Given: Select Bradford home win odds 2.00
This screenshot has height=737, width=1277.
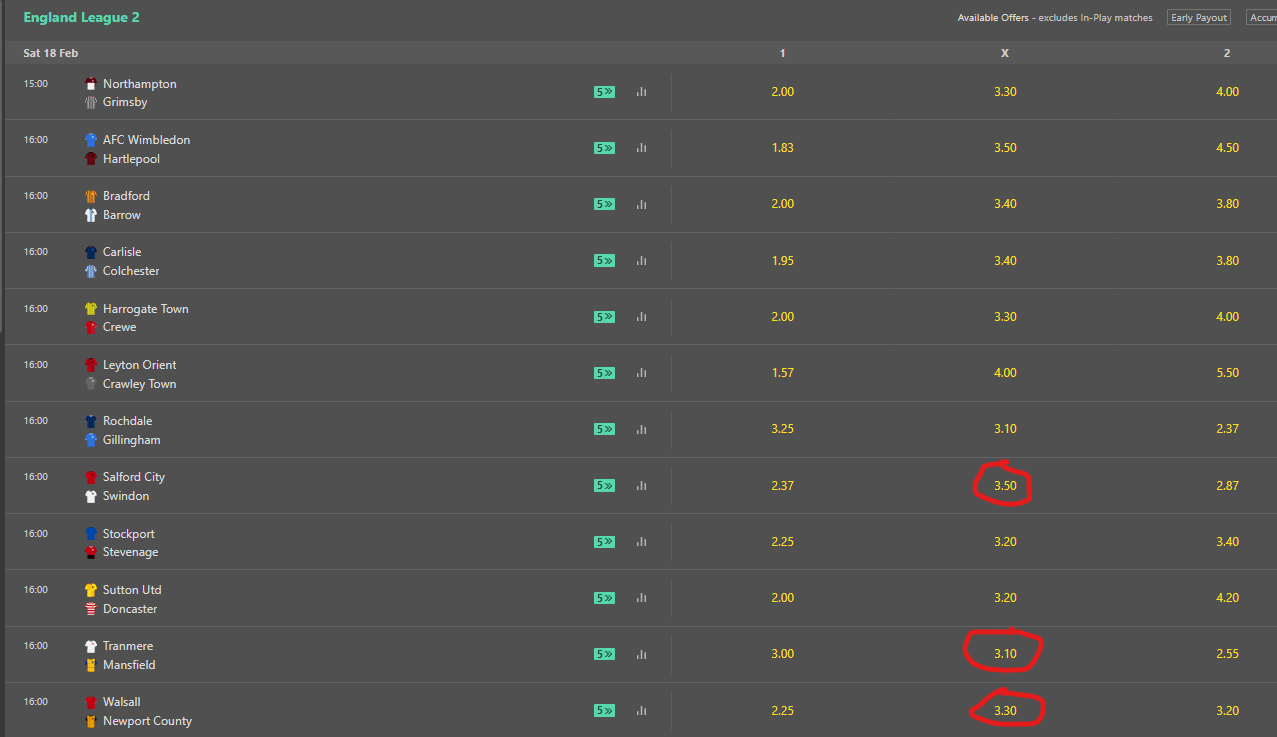Looking at the screenshot, I should point(782,203).
